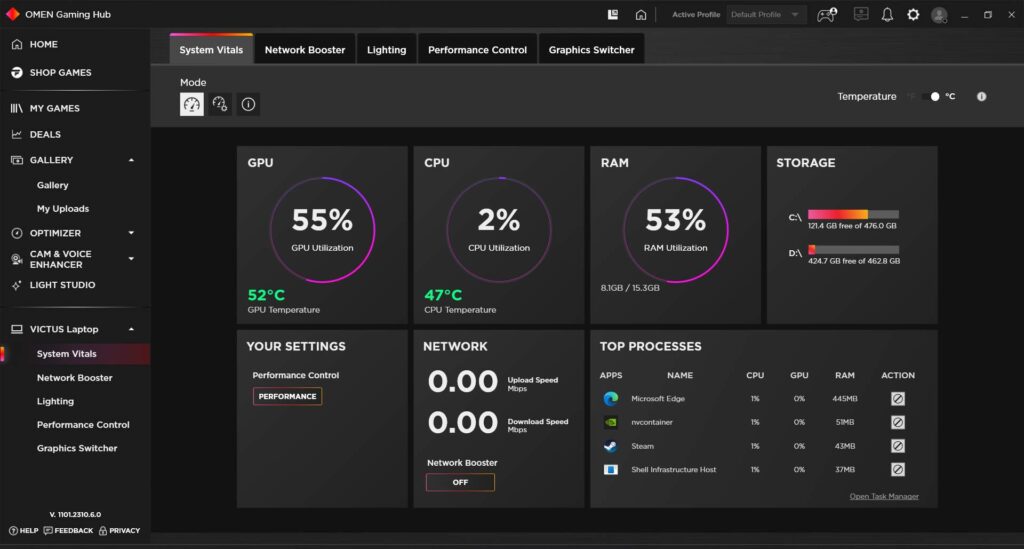Open Task Manager link
1024x549 pixels.
point(884,497)
